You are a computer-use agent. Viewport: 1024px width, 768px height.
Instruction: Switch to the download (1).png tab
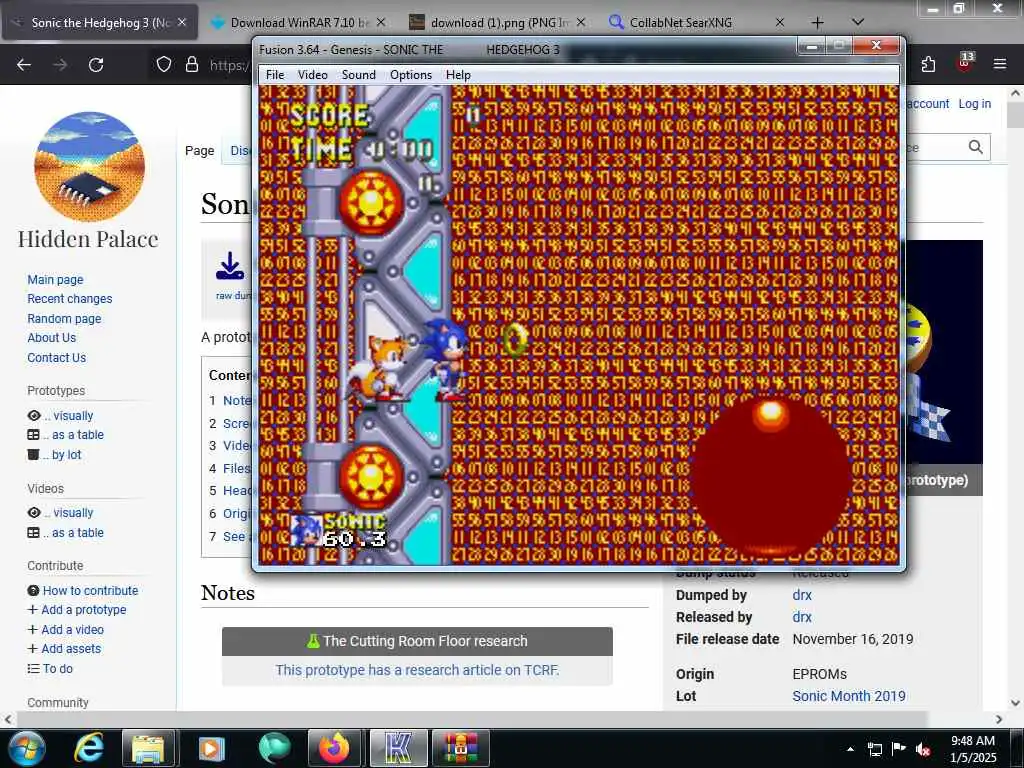coord(500,23)
